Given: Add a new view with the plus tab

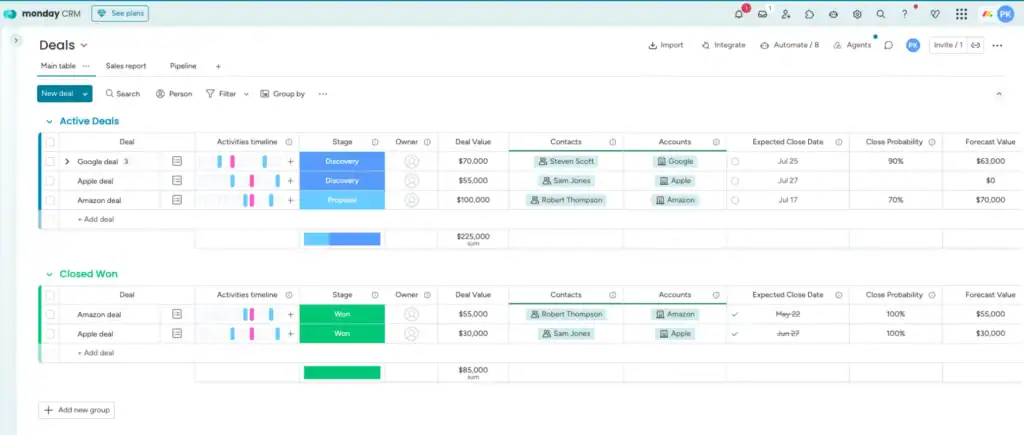Looking at the screenshot, I should pos(218,67).
